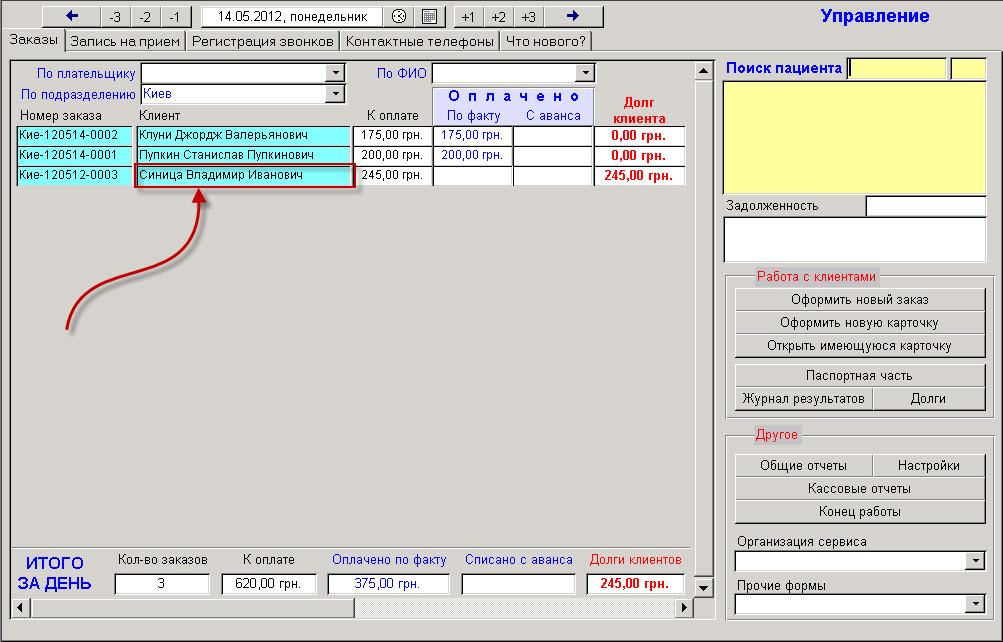Click the Долги клиентов total field

(x=635, y=584)
